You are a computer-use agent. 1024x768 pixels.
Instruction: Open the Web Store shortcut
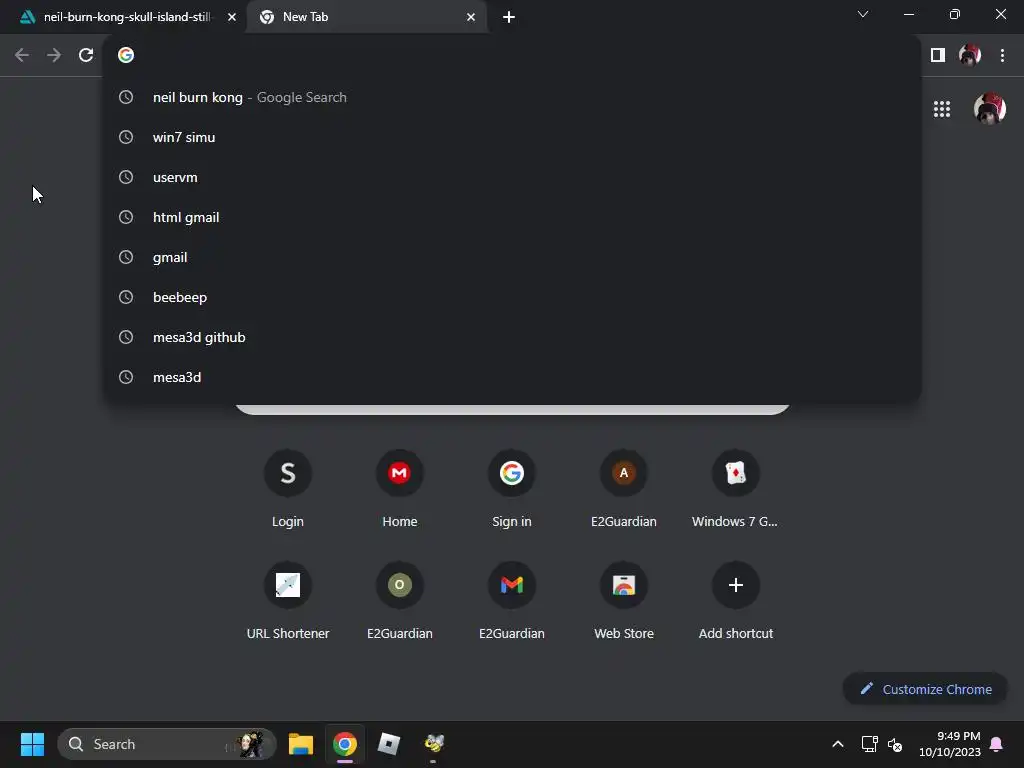click(x=624, y=601)
